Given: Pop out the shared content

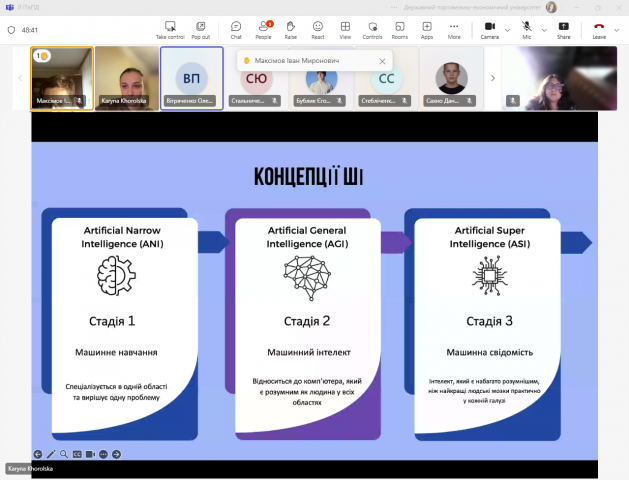Looking at the screenshot, I should click(201, 29).
